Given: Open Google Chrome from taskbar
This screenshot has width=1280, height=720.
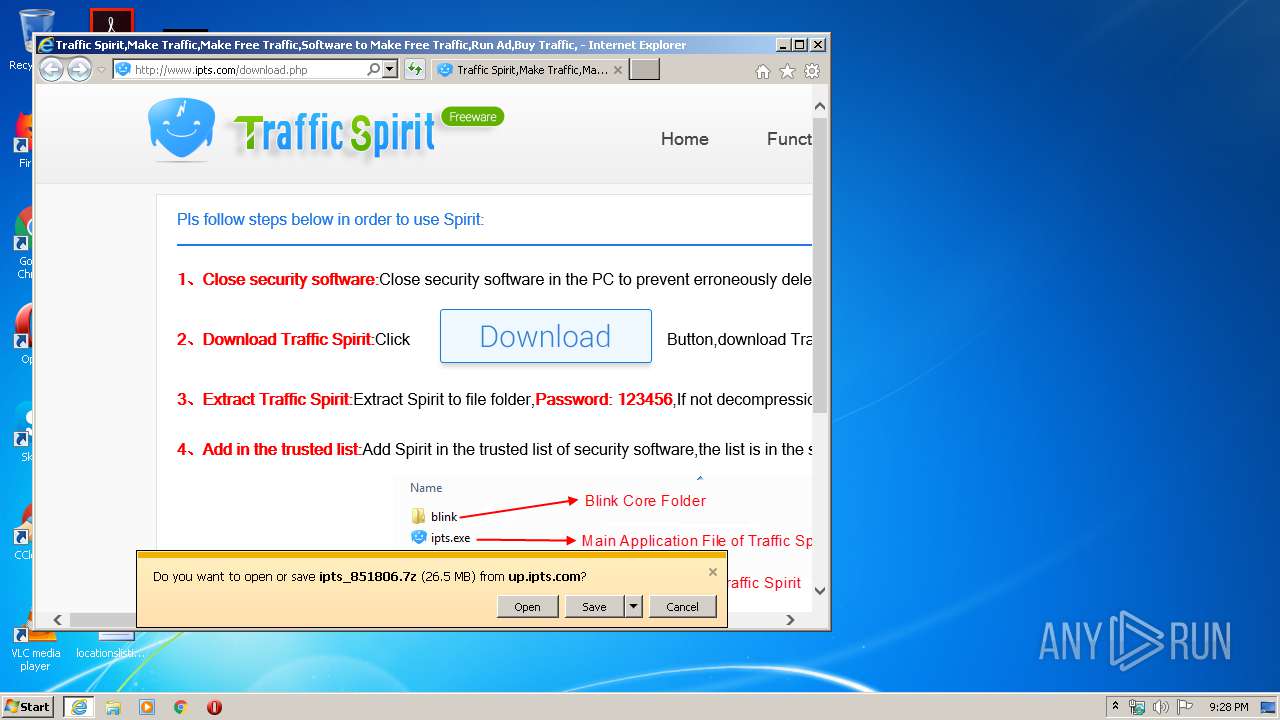Looking at the screenshot, I should [x=180, y=707].
